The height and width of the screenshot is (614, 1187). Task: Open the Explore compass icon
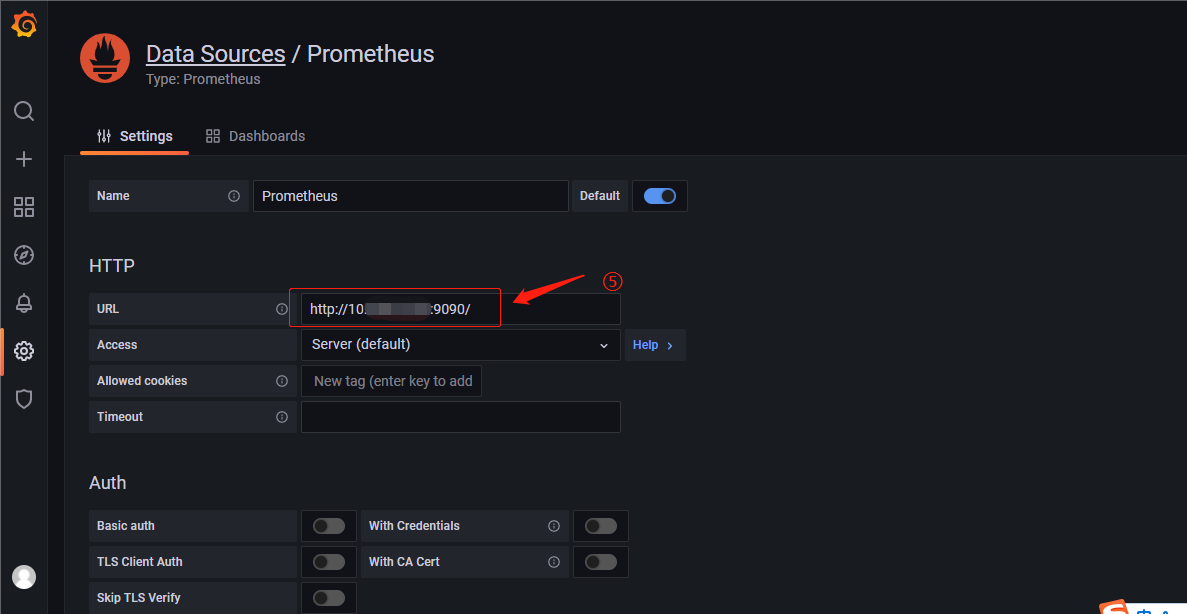coord(24,255)
